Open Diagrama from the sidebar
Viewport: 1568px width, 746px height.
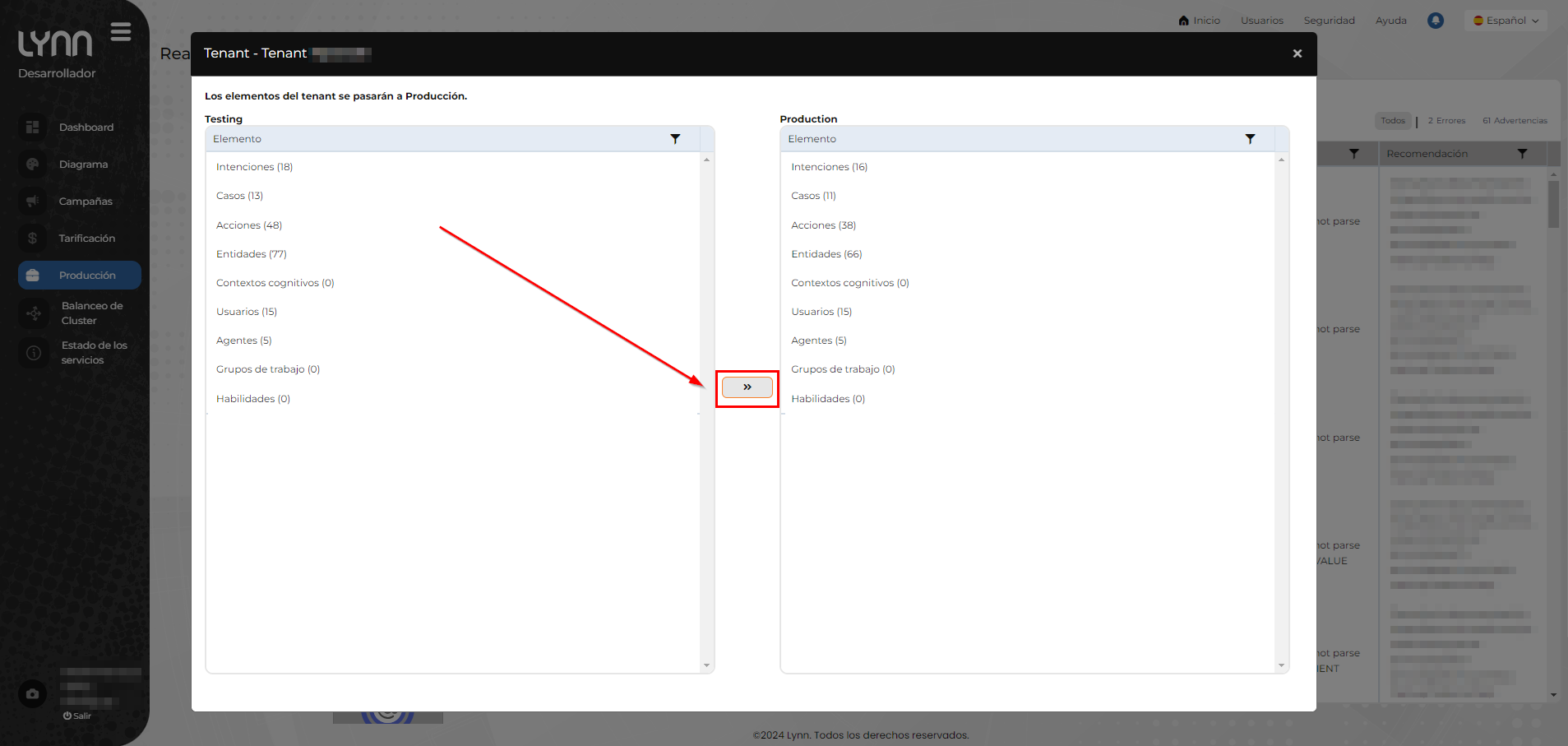[x=83, y=164]
